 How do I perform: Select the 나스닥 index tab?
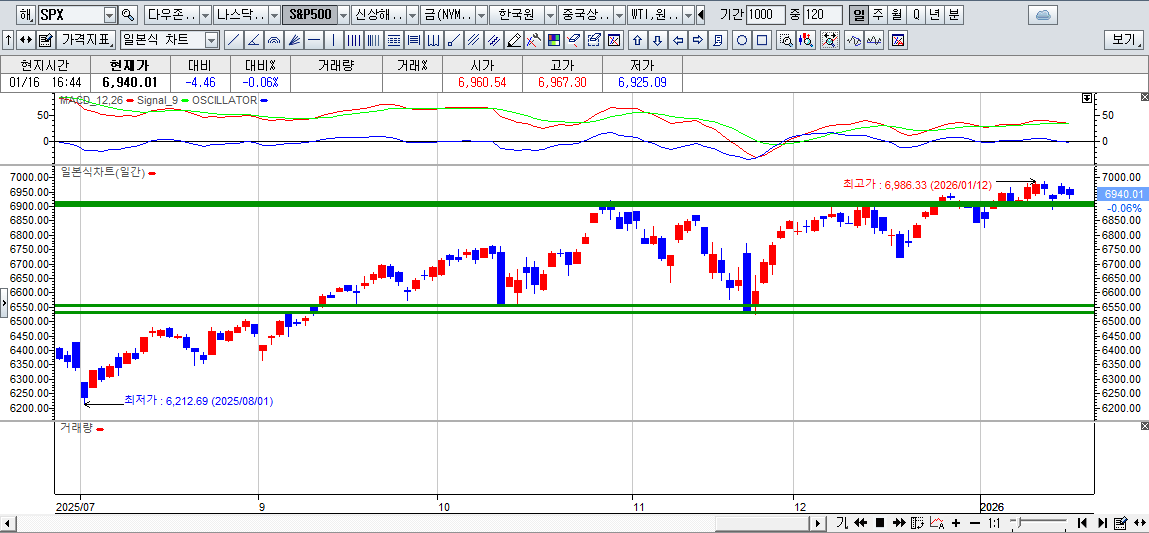(241, 15)
